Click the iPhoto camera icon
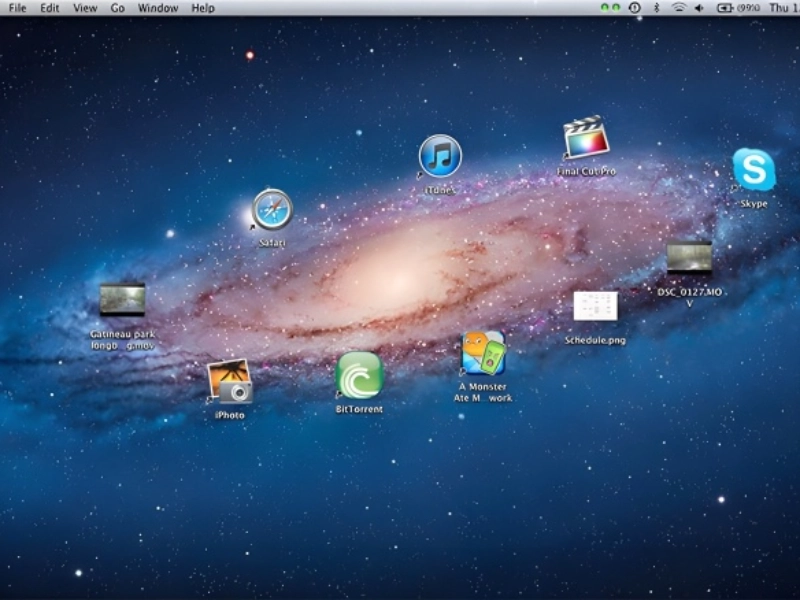Image resolution: width=800 pixels, height=600 pixels. (x=229, y=381)
